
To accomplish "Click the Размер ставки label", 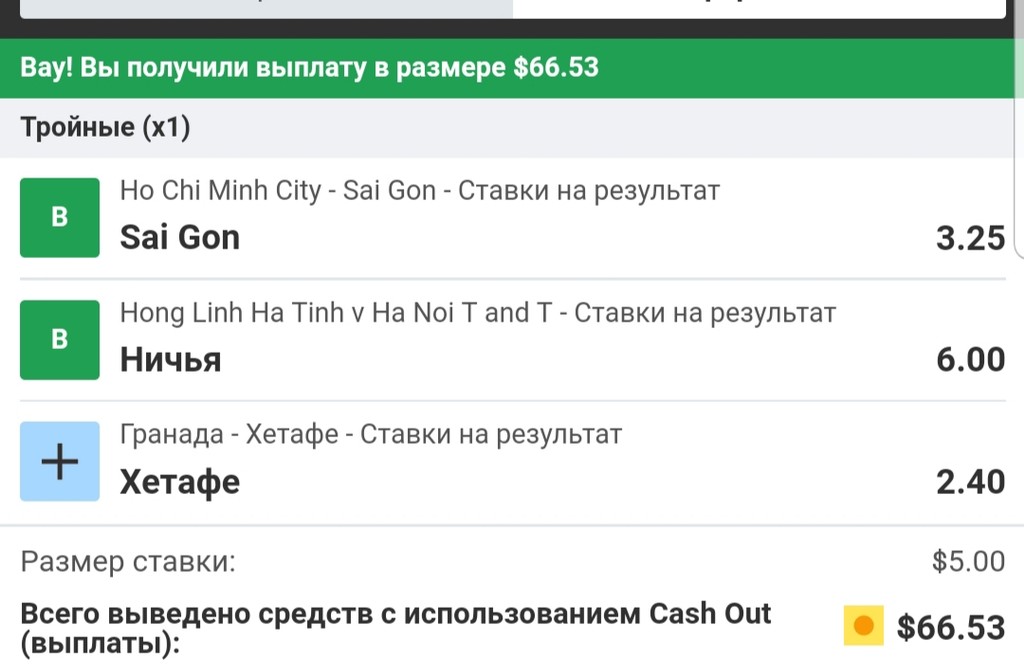I will (128, 561).
